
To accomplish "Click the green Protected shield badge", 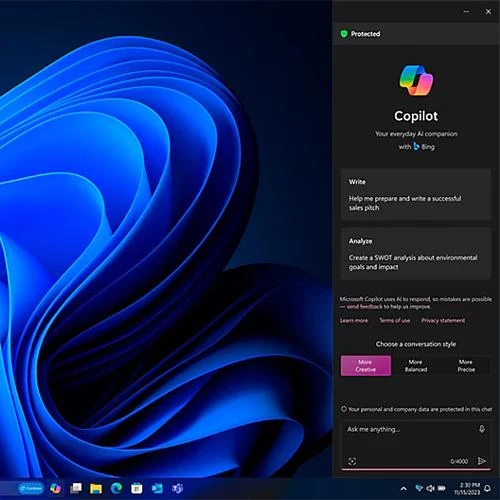I will pyautogui.click(x=344, y=34).
